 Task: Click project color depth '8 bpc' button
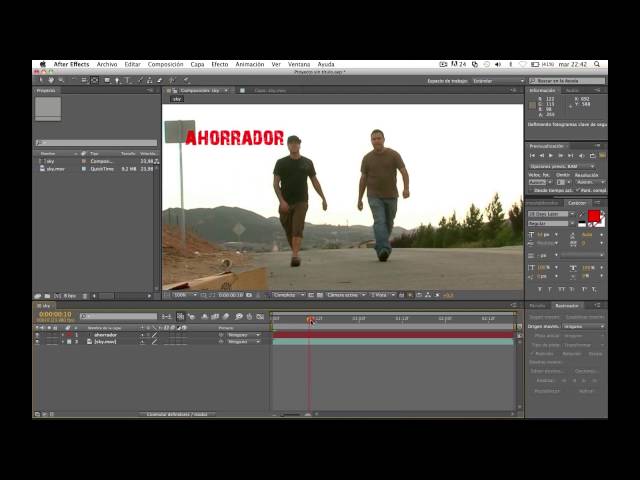click(70, 296)
